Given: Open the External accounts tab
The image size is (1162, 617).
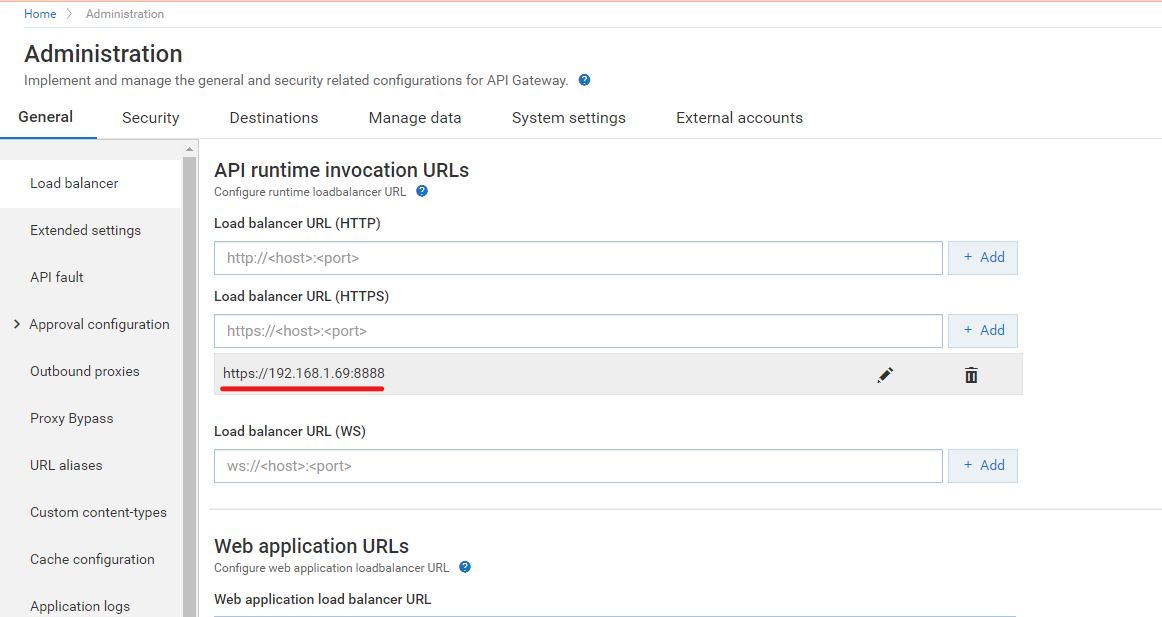Looking at the screenshot, I should tap(739, 118).
